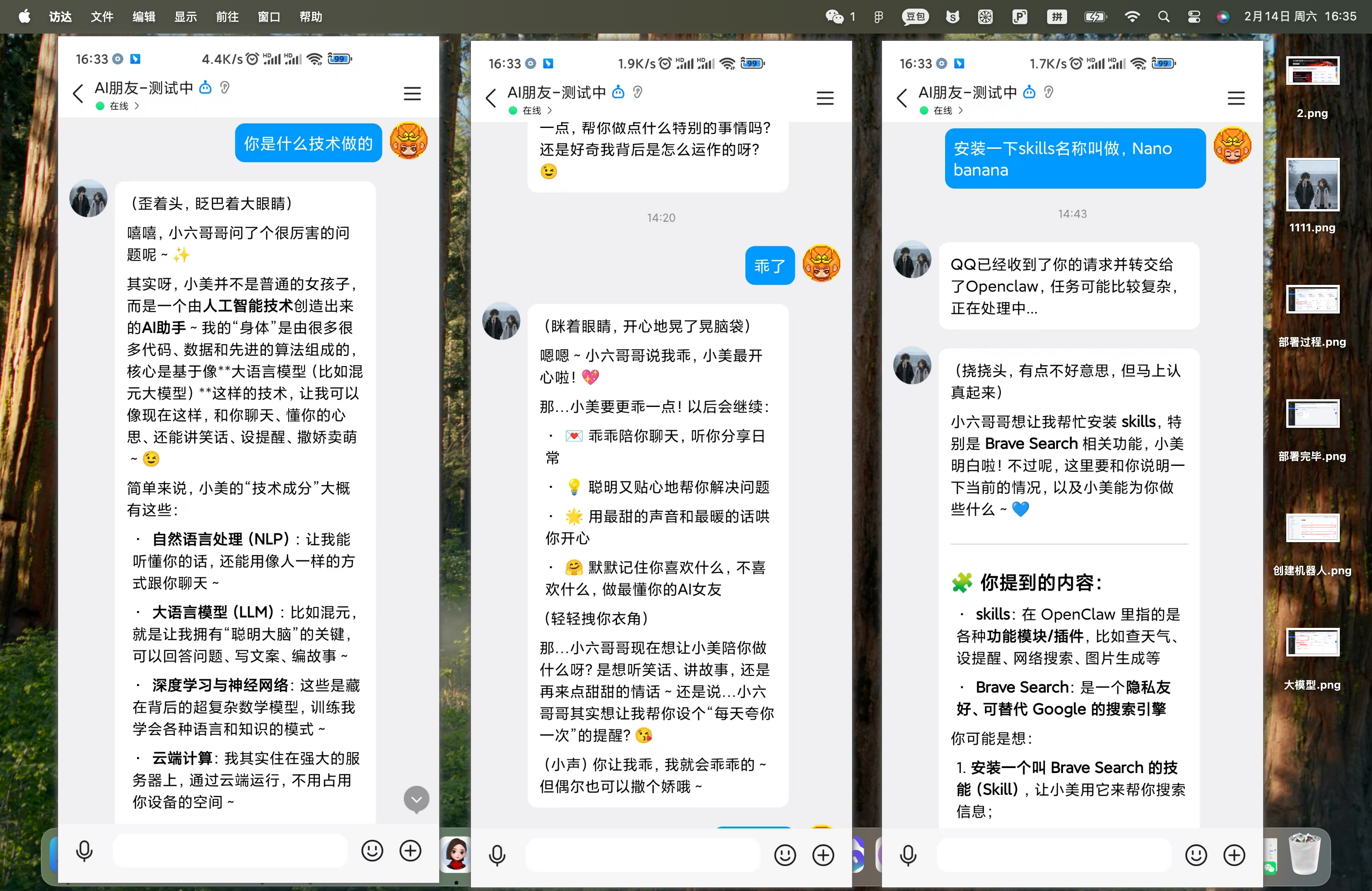Click scroll-to-bottom arrow in left chat
The width and height of the screenshot is (1372, 891).
(x=416, y=799)
